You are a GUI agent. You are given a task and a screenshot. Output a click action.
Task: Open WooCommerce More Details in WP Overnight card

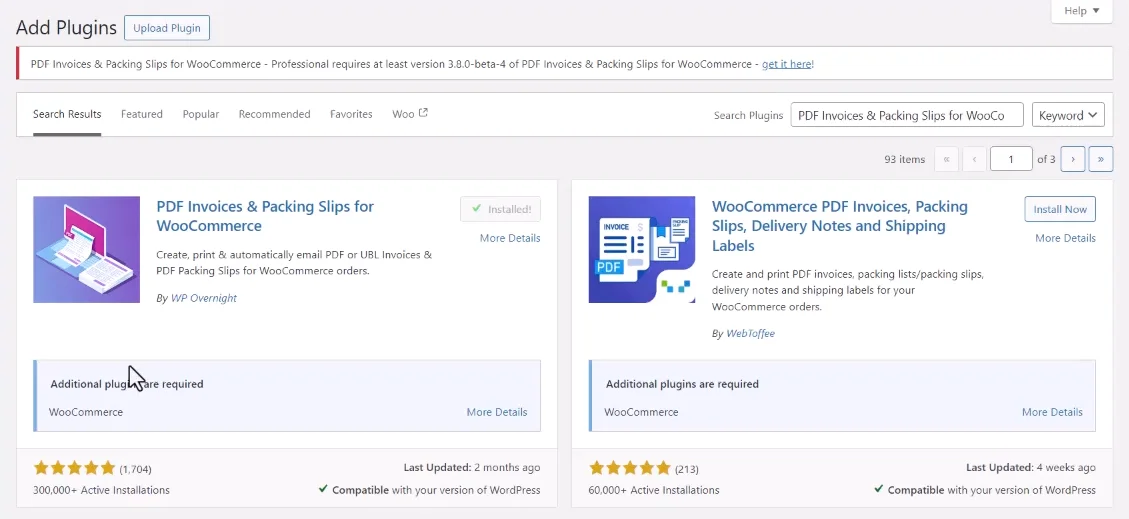(x=497, y=412)
